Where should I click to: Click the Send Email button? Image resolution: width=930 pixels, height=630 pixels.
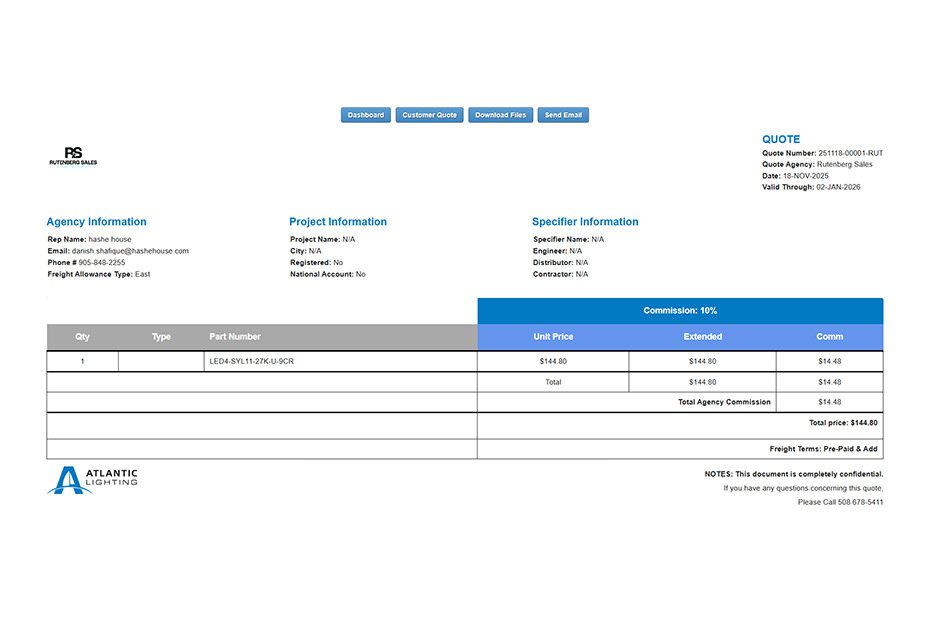tap(563, 115)
